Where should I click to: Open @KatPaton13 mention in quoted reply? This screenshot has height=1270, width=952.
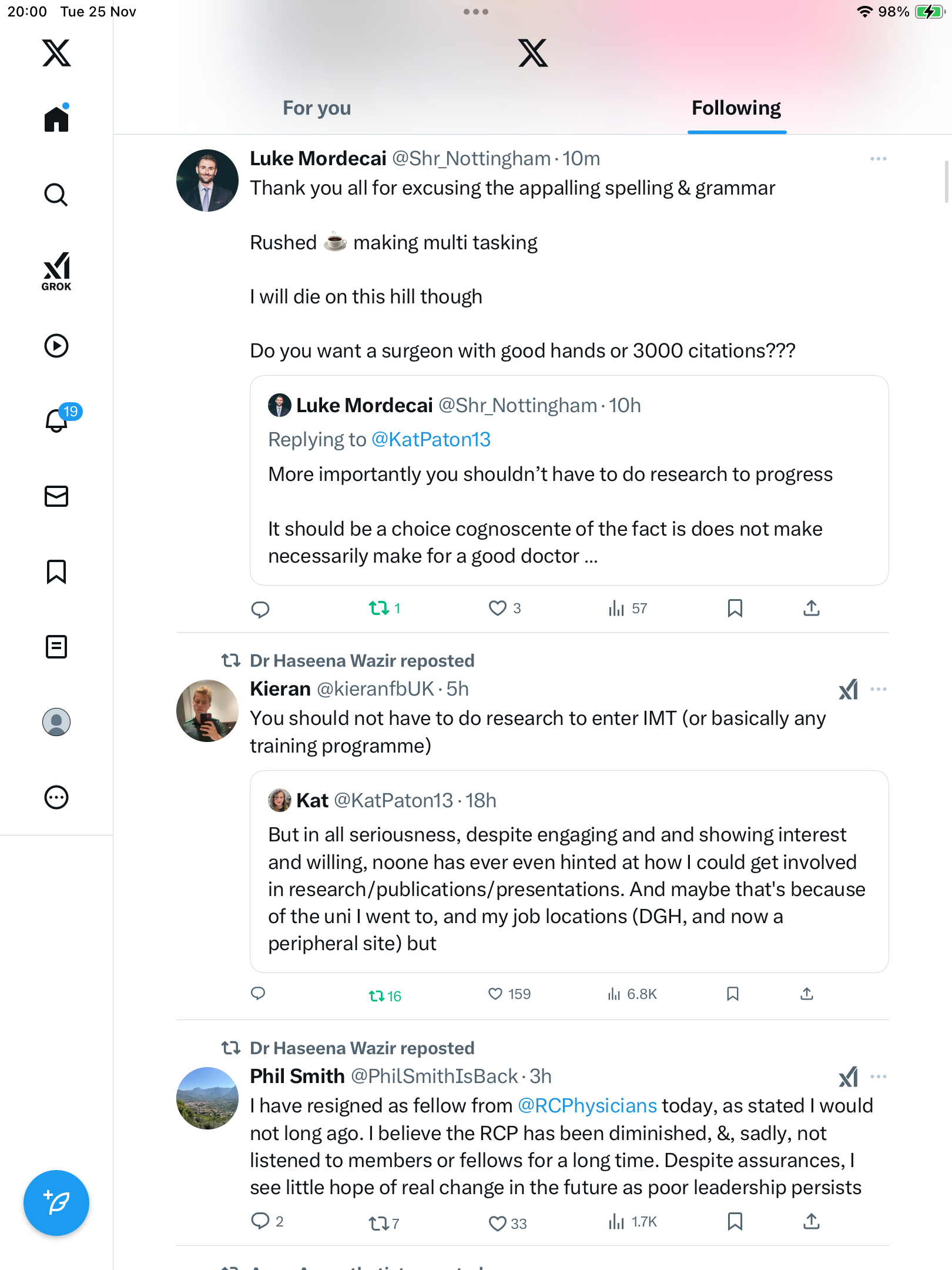(431, 440)
